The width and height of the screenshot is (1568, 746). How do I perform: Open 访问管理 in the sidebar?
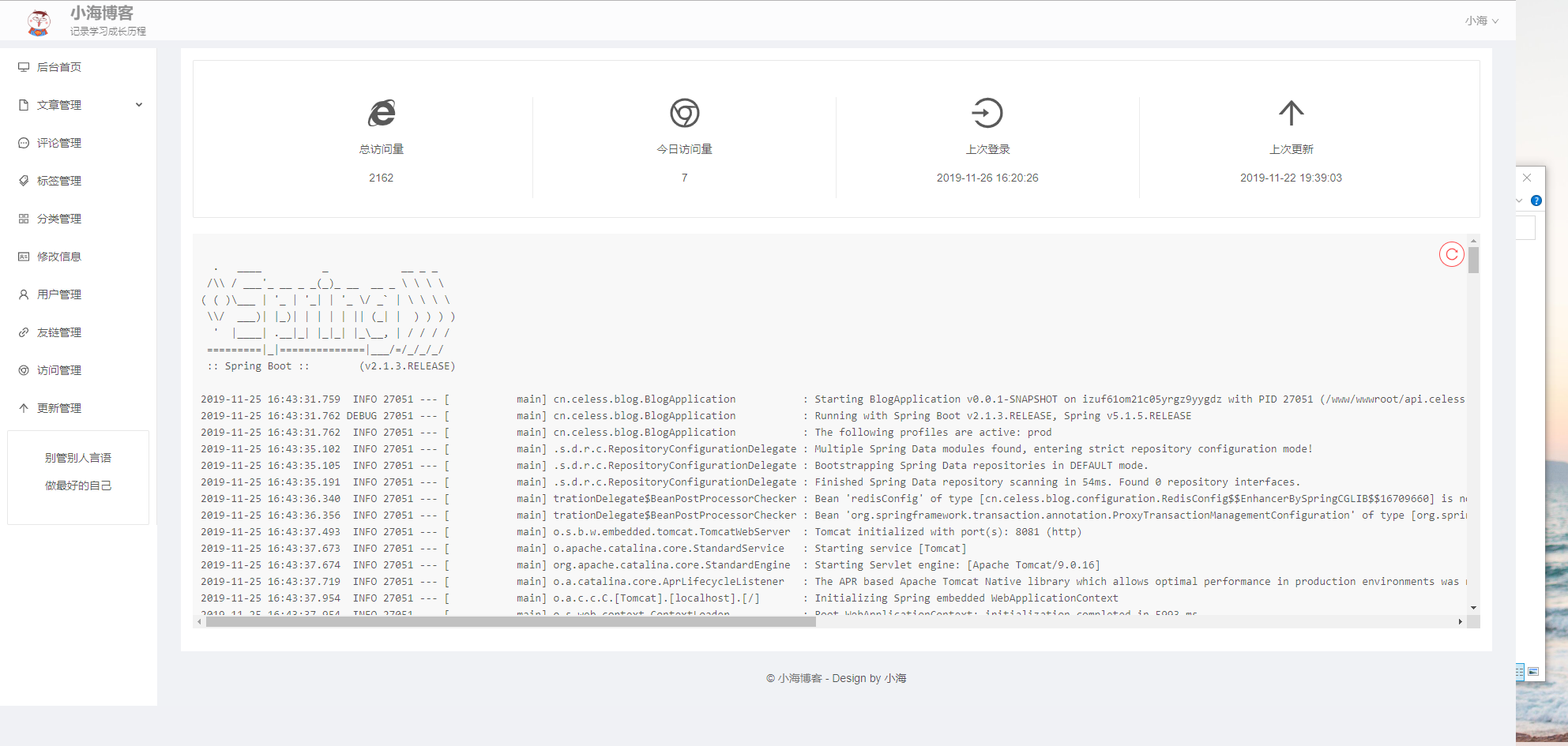(59, 370)
